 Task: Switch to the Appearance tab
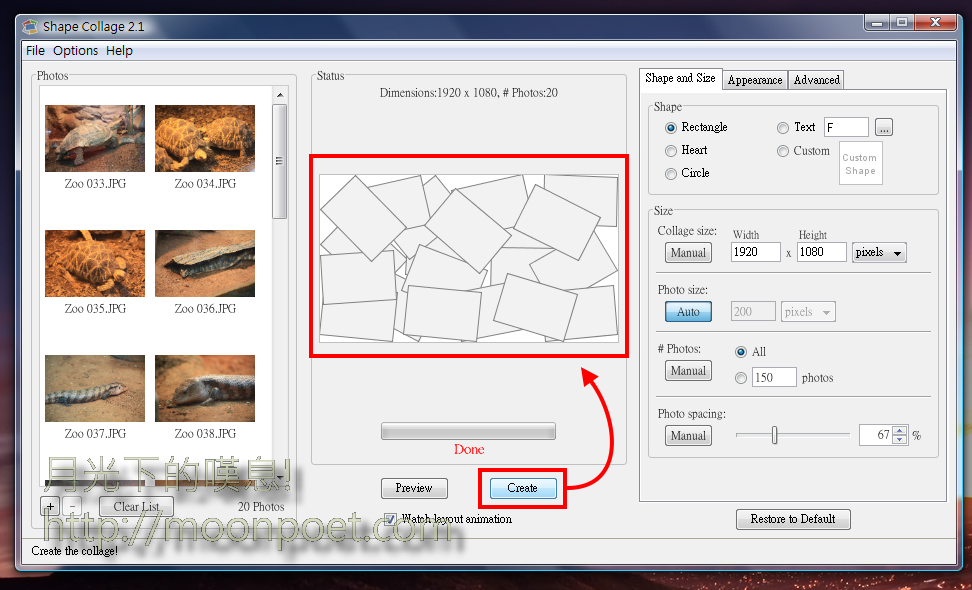point(756,80)
